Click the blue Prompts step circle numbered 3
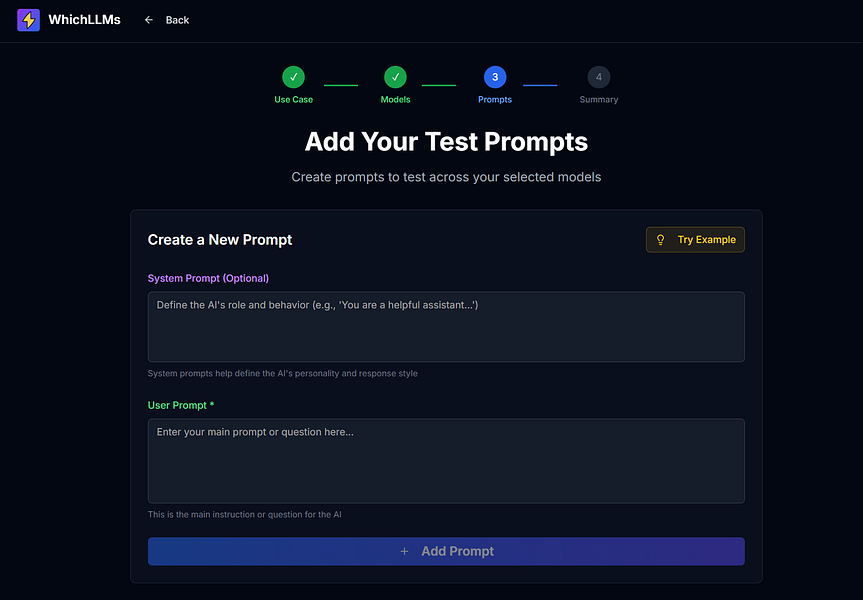The height and width of the screenshot is (600, 863). [x=494, y=76]
